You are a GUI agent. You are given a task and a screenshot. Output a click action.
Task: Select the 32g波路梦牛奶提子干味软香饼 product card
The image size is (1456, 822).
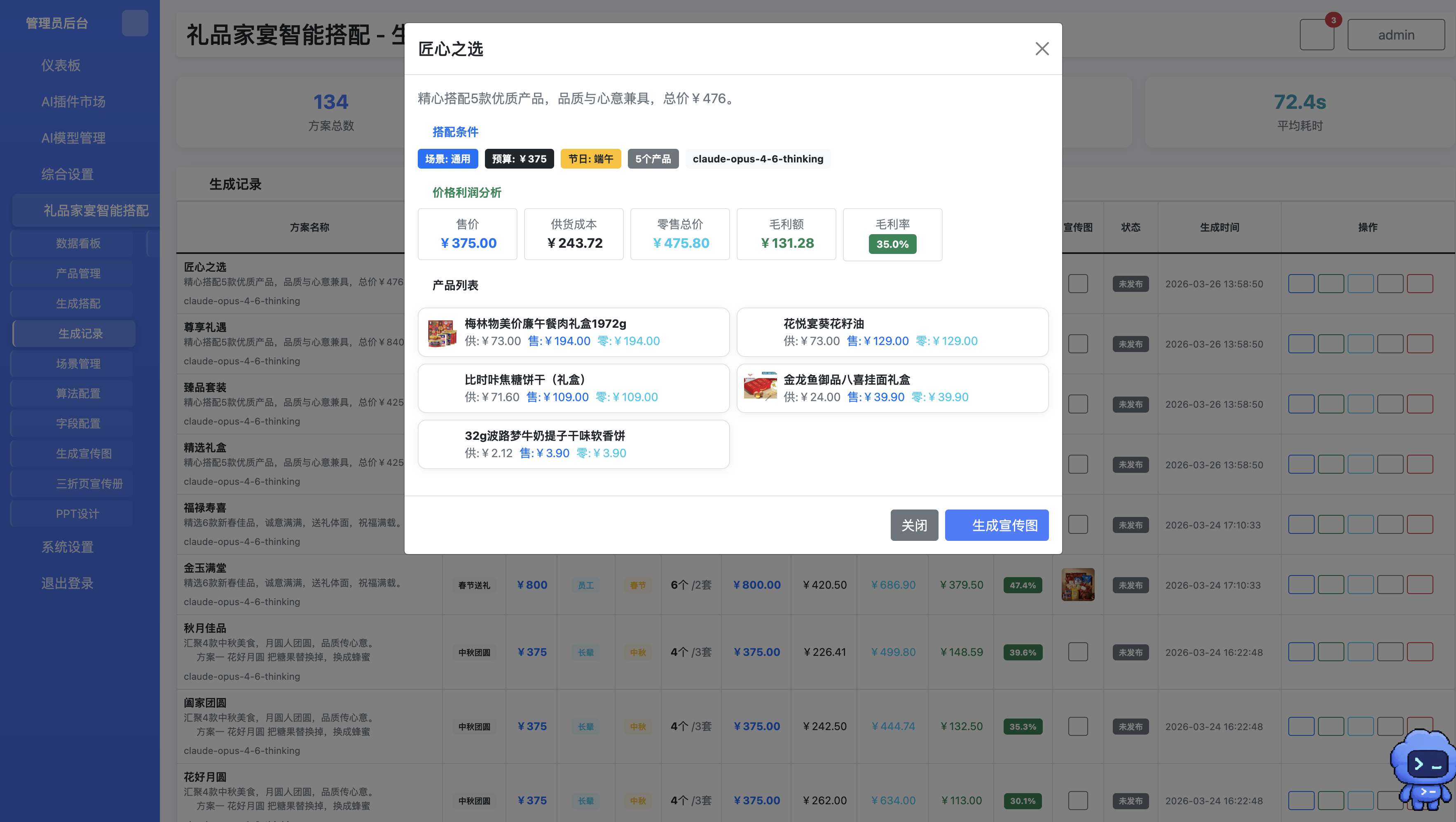click(574, 444)
